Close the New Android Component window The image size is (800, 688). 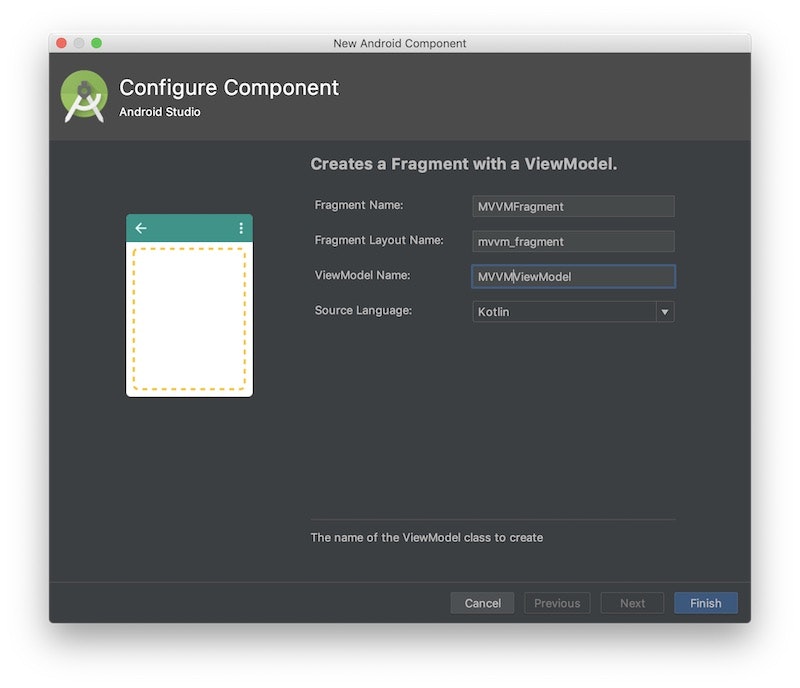(62, 43)
